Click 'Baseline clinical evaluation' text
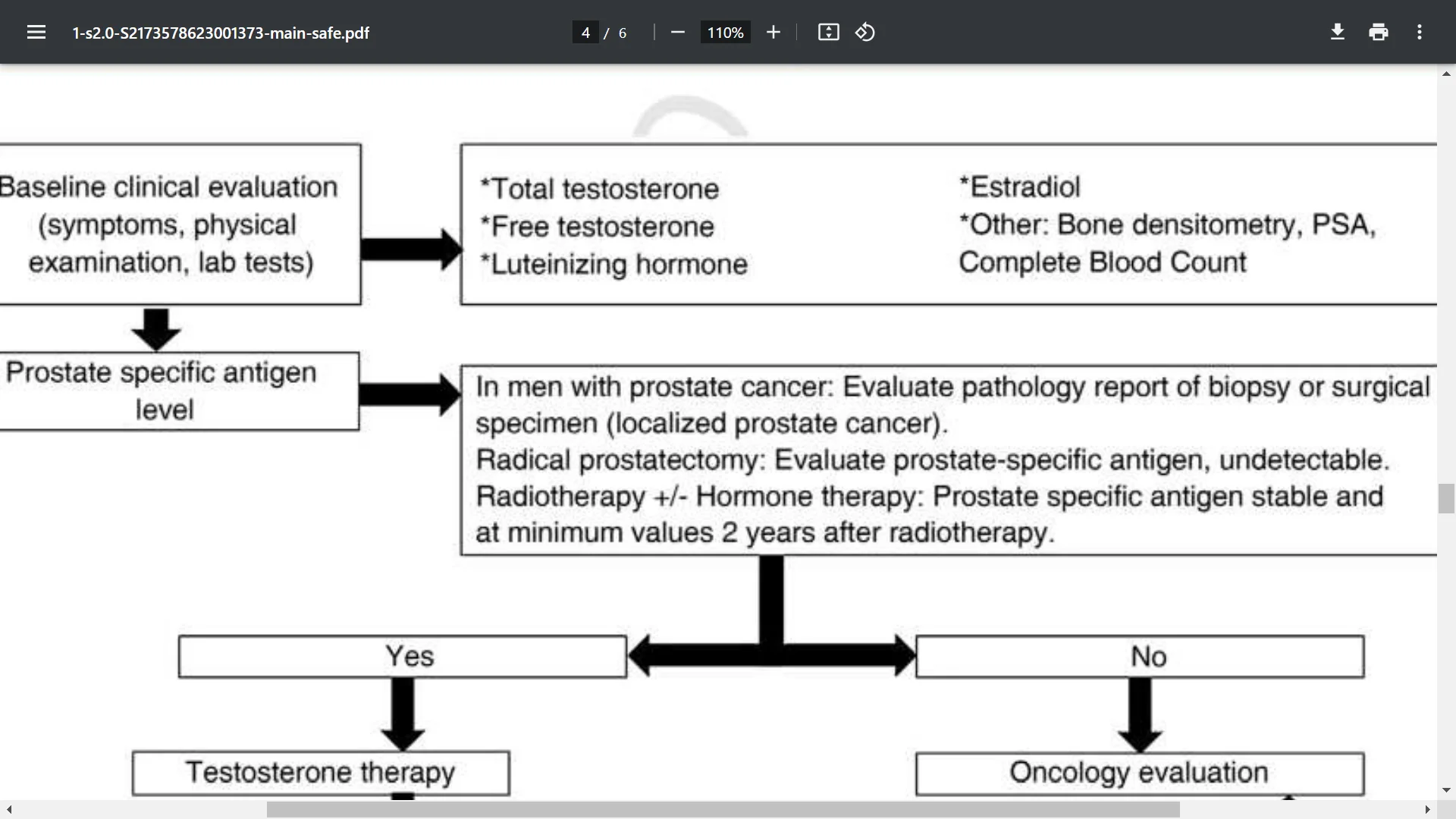Screen dimensions: 1456x819 tap(168, 187)
